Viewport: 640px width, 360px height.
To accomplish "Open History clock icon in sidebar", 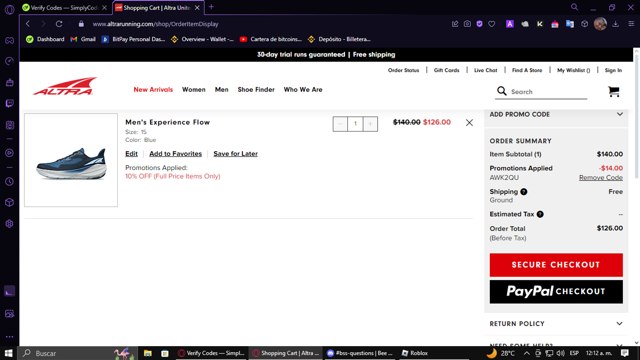I will [x=9, y=182].
